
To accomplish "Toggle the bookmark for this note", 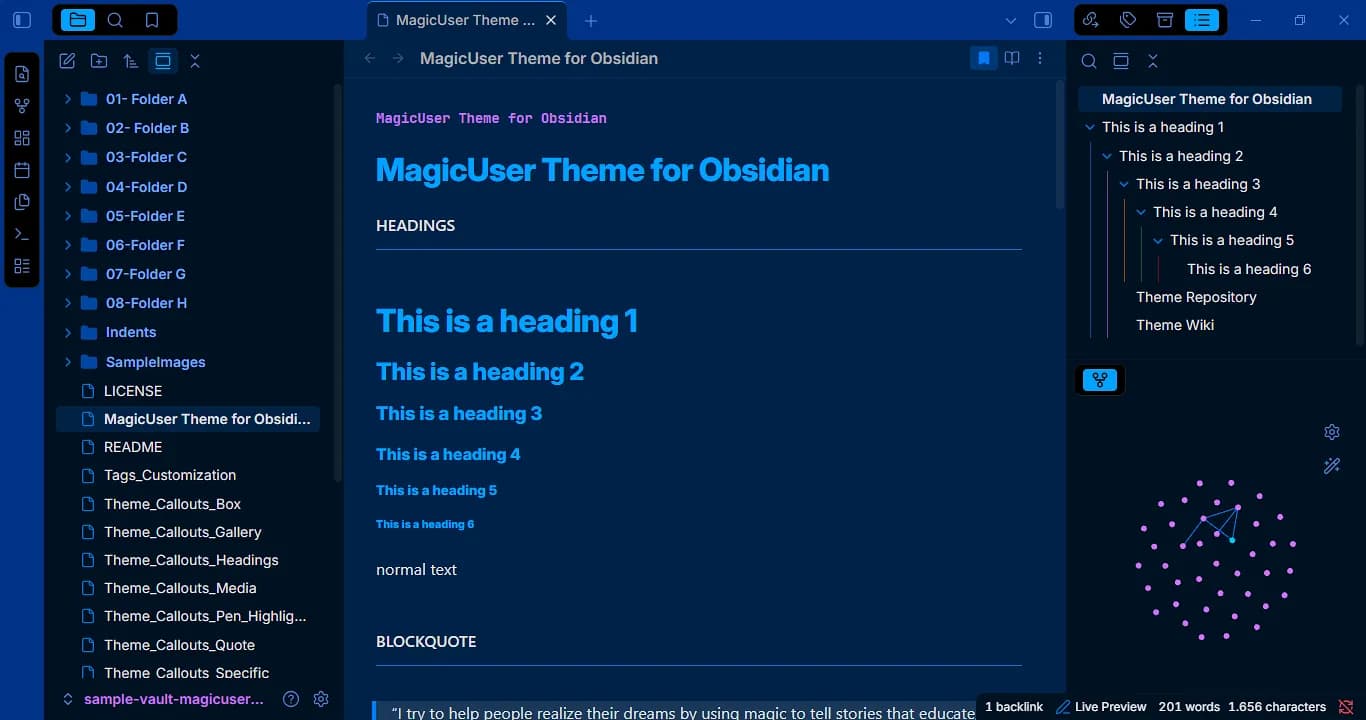I will click(x=984, y=58).
